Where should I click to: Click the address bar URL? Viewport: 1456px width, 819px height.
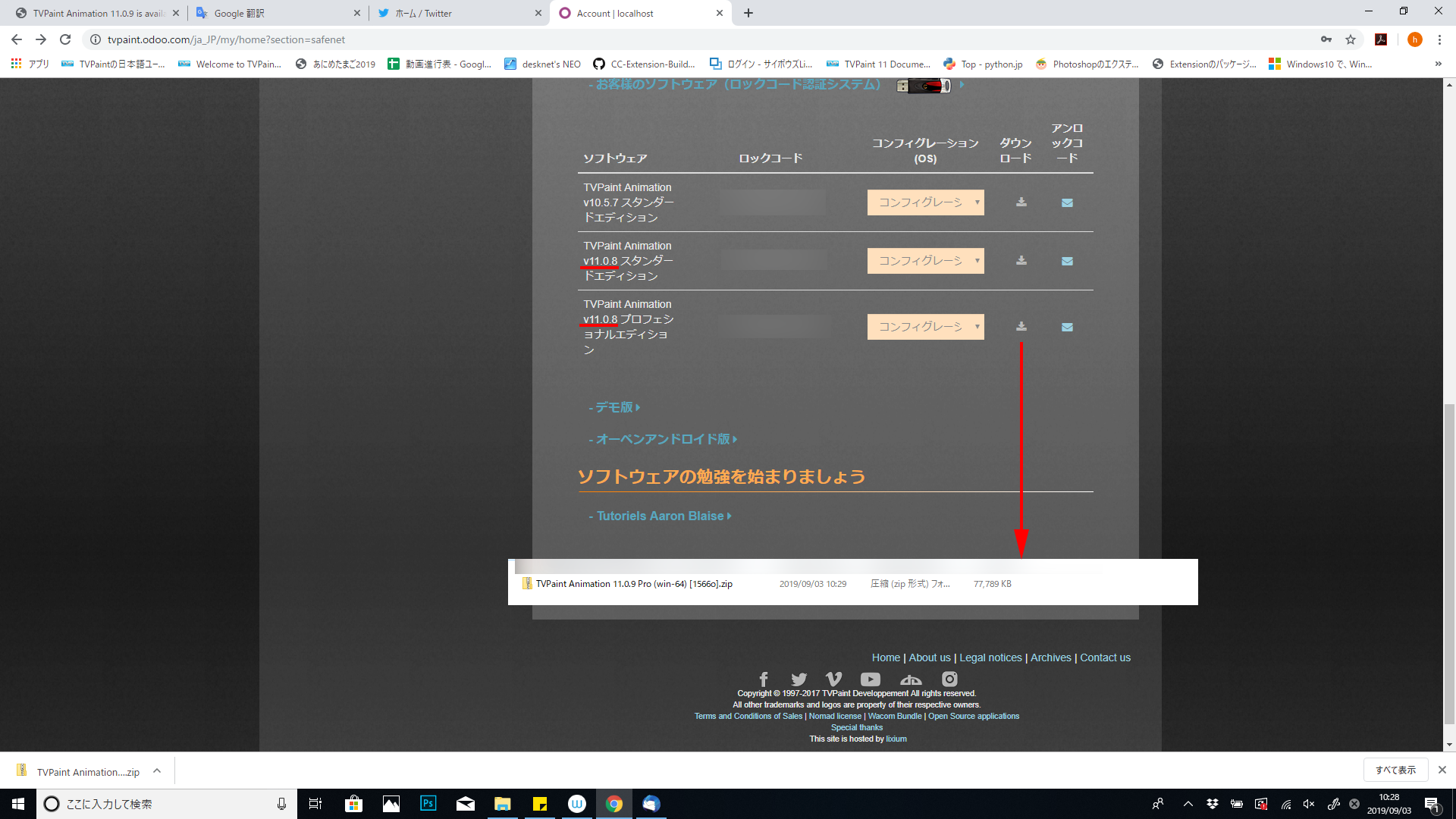226,39
